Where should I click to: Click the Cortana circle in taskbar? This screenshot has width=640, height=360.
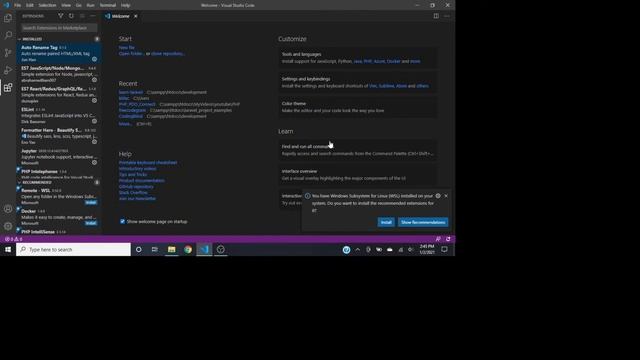(139, 249)
